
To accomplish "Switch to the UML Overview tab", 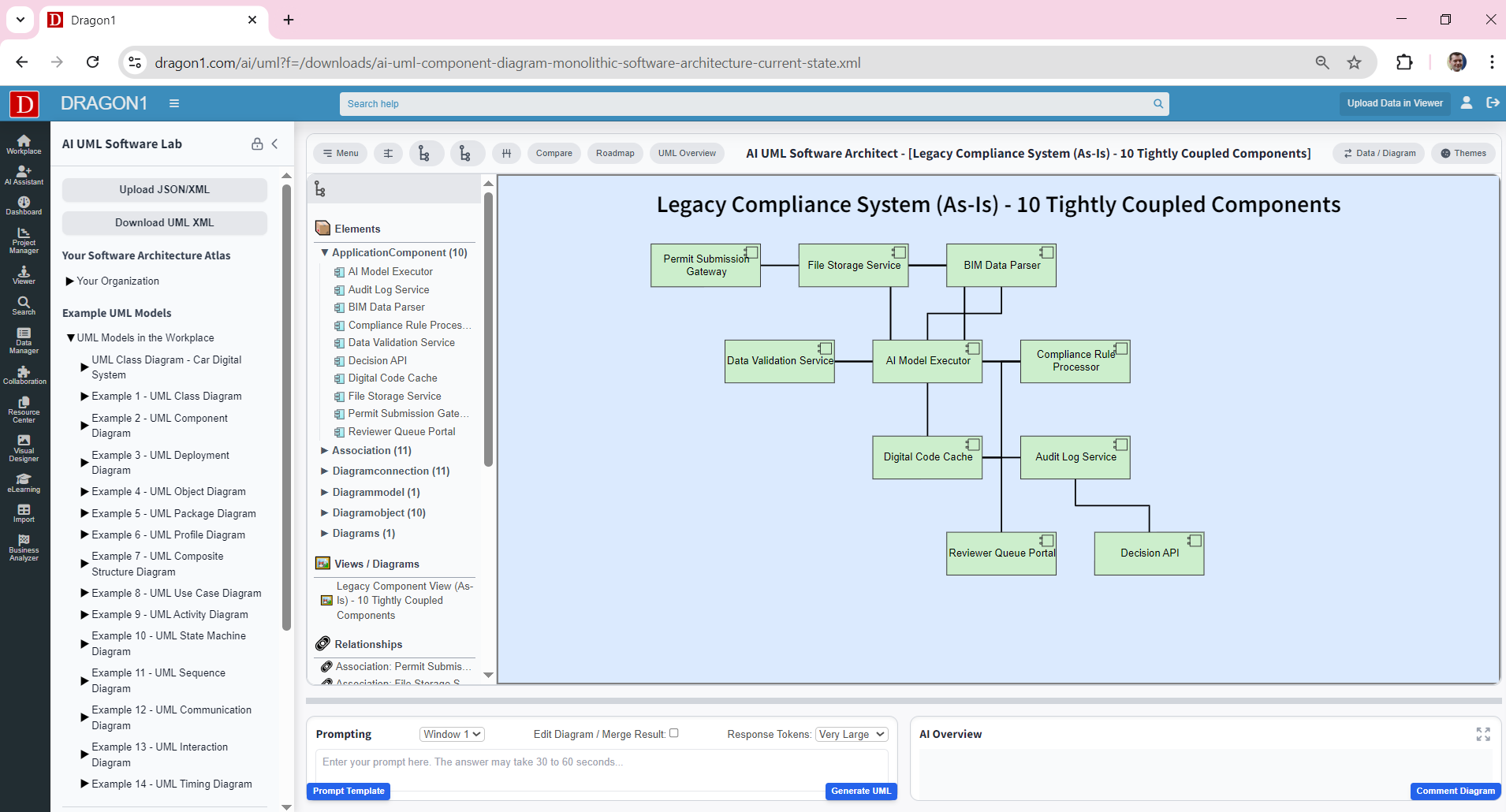I will pyautogui.click(x=686, y=153).
